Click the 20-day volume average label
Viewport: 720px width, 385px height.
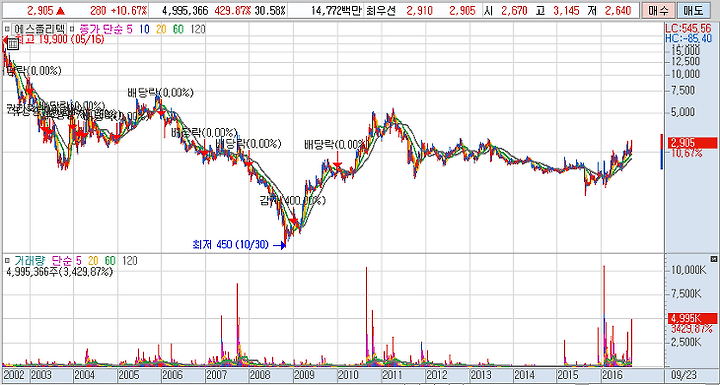94,261
